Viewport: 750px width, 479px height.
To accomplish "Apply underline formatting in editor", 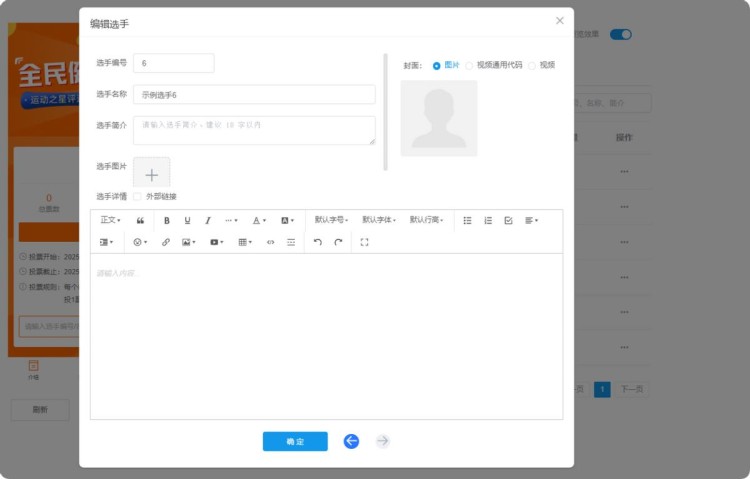I will (187, 220).
